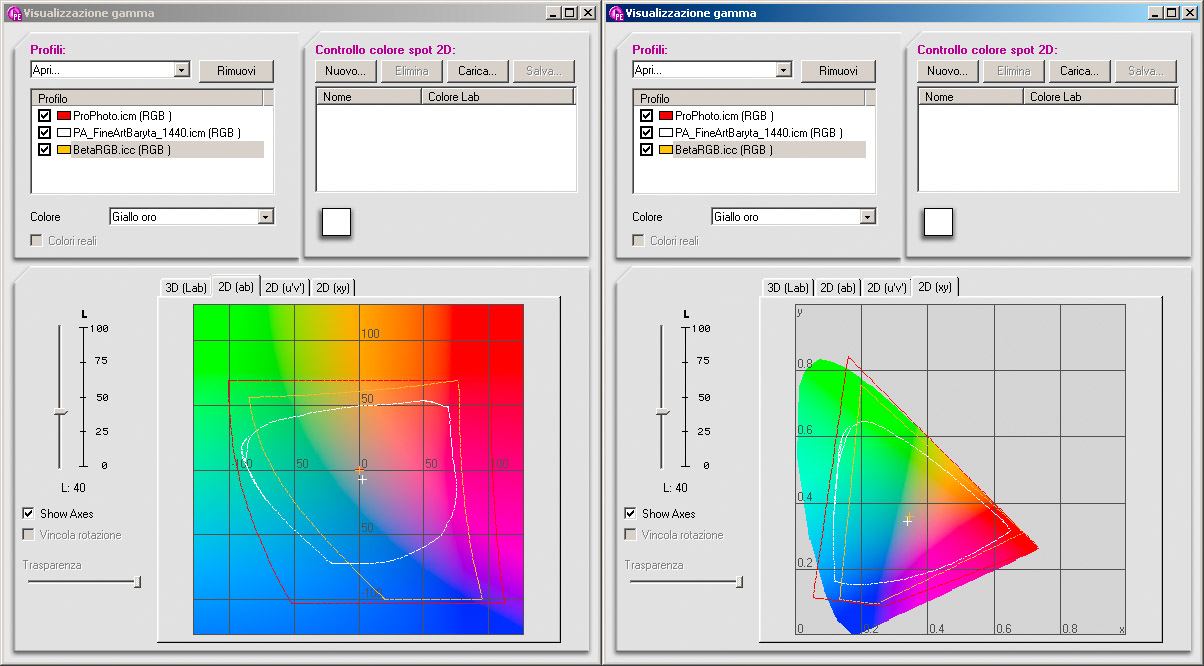This screenshot has width=1204, height=666.
Task: Toggle Show Axes in left window
Action: [x=29, y=513]
